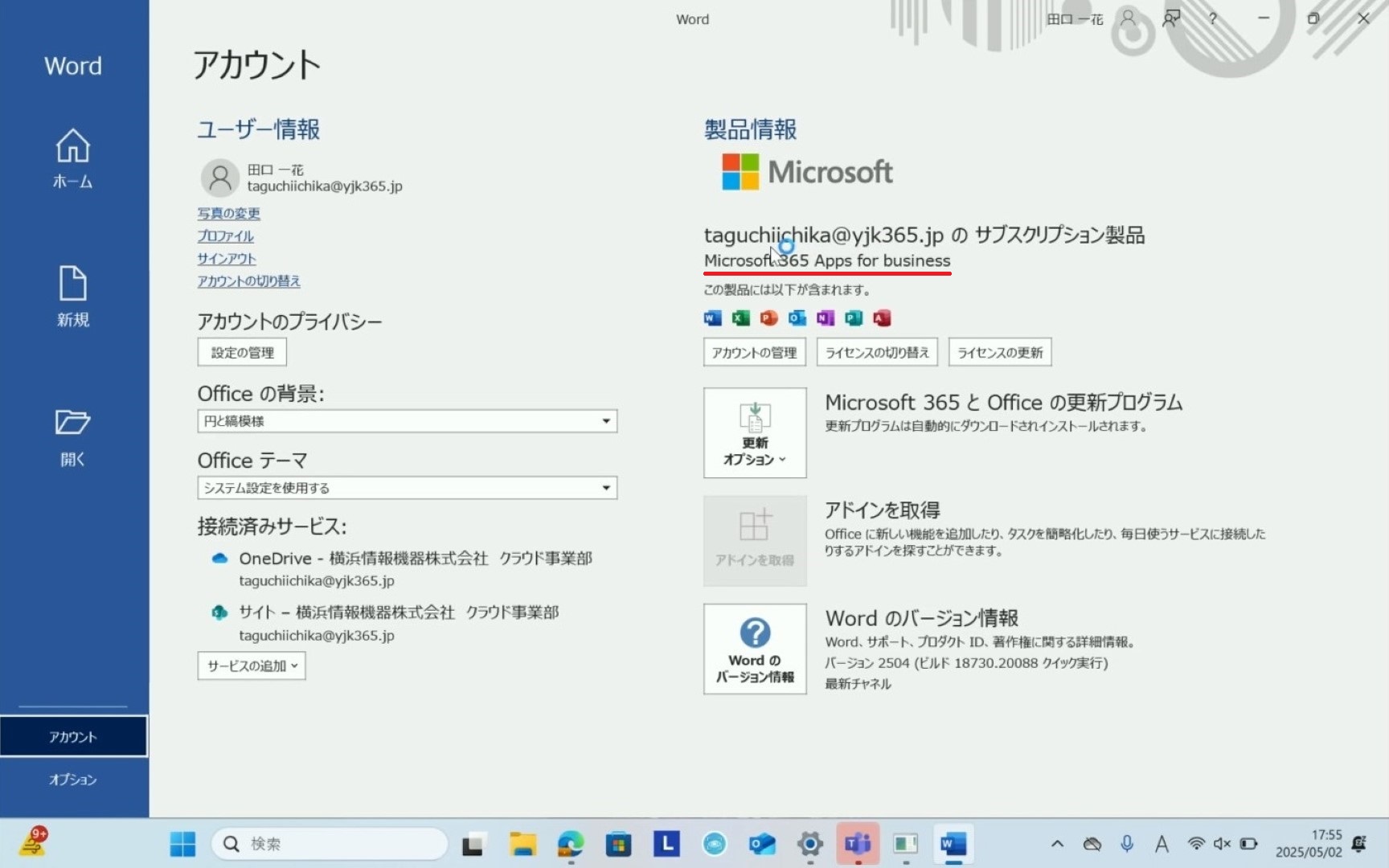Show hidden tray icons chevron
Viewport: 1389px width, 868px height.
[1058, 844]
